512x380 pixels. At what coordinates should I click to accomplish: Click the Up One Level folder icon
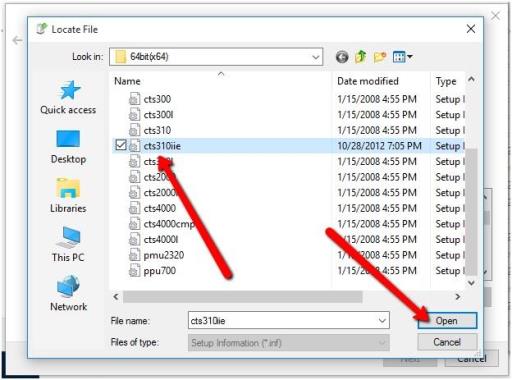(361, 57)
